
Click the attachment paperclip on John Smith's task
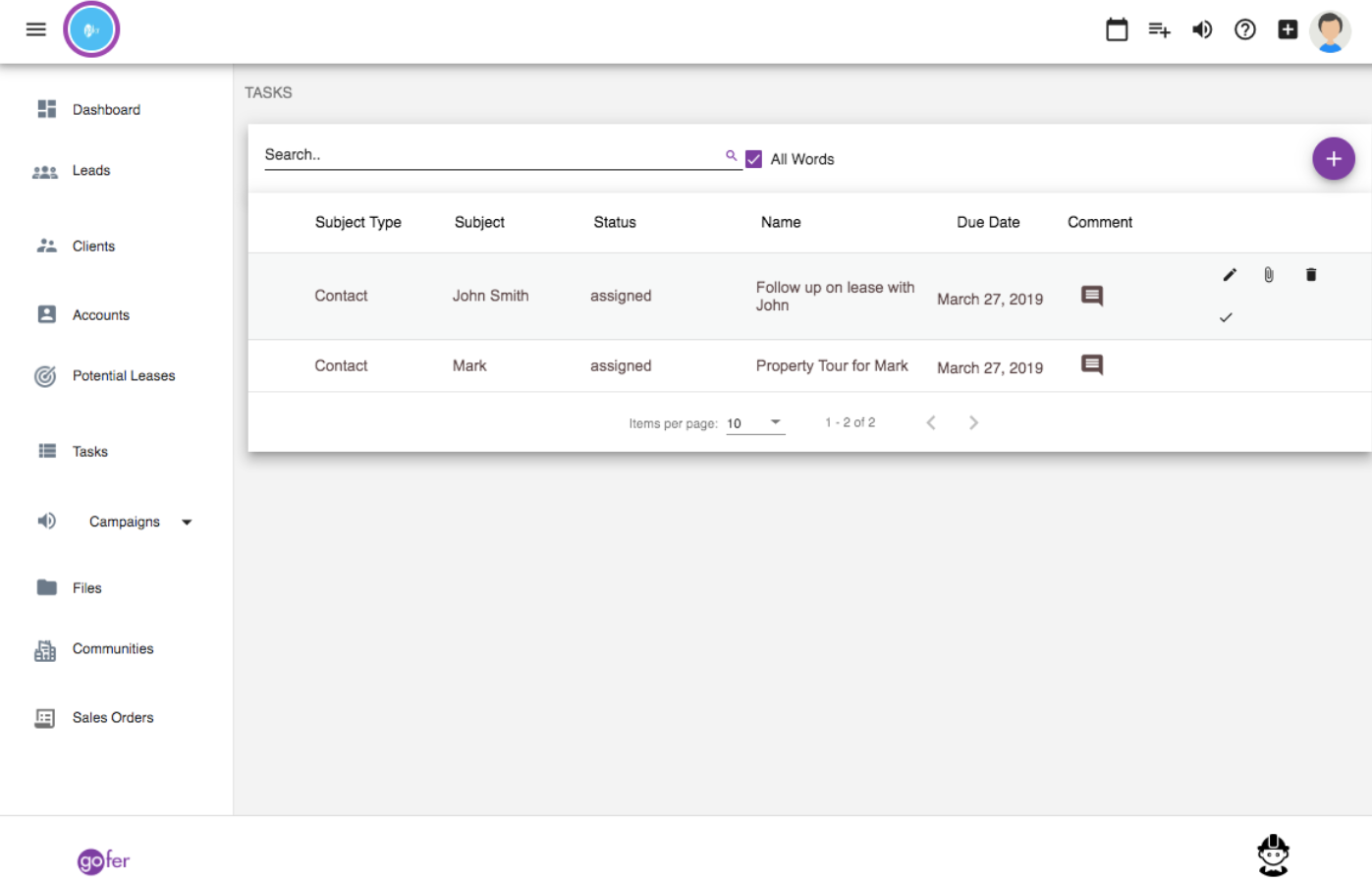[1268, 275]
